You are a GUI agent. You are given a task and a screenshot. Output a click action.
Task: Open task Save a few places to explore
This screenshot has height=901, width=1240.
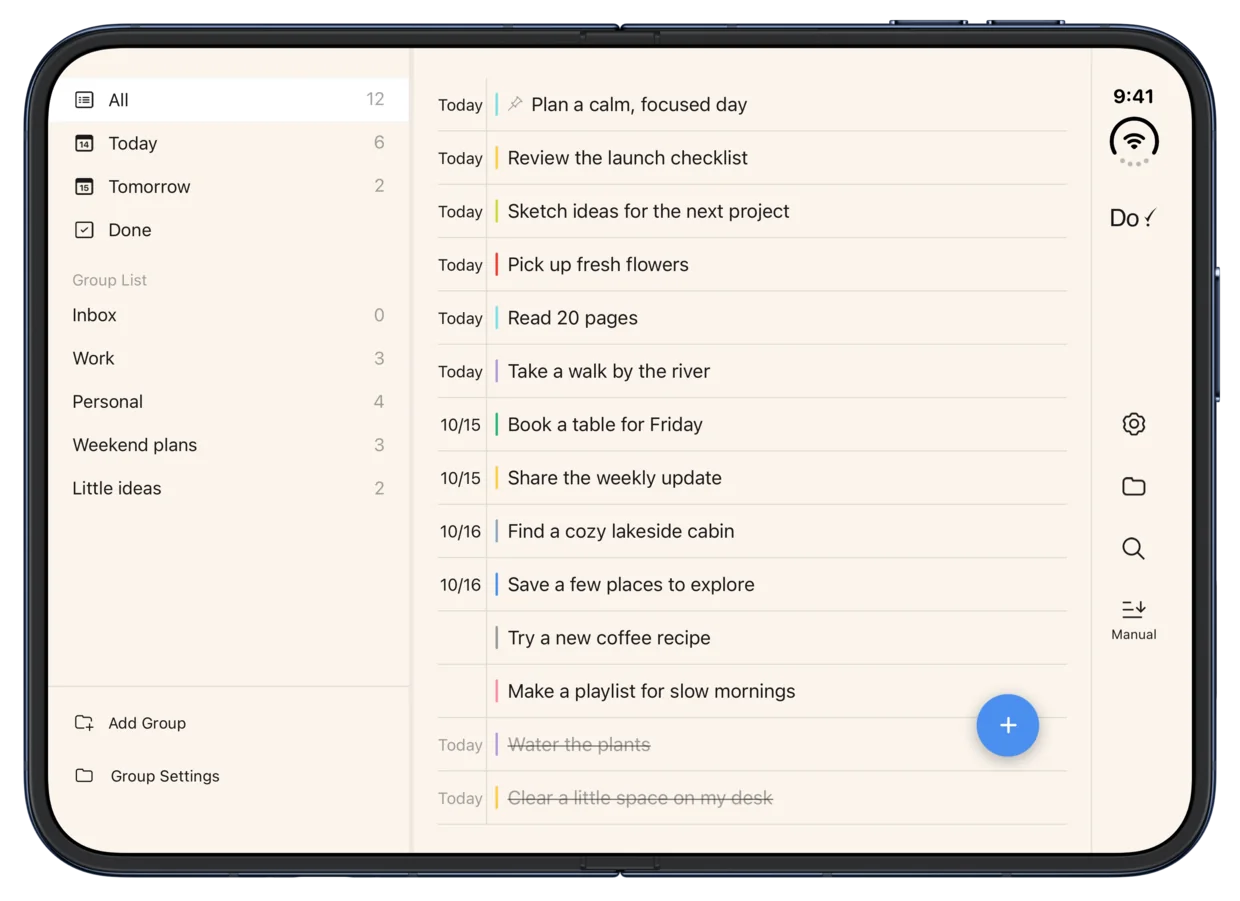[752, 584]
